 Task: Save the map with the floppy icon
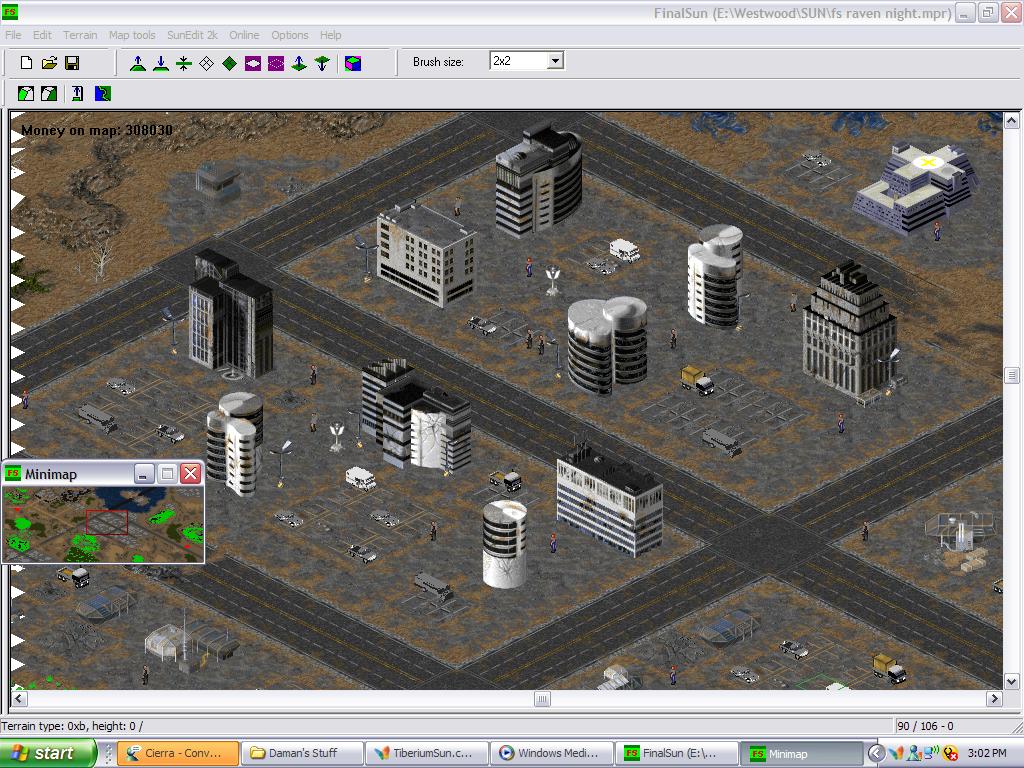click(72, 63)
